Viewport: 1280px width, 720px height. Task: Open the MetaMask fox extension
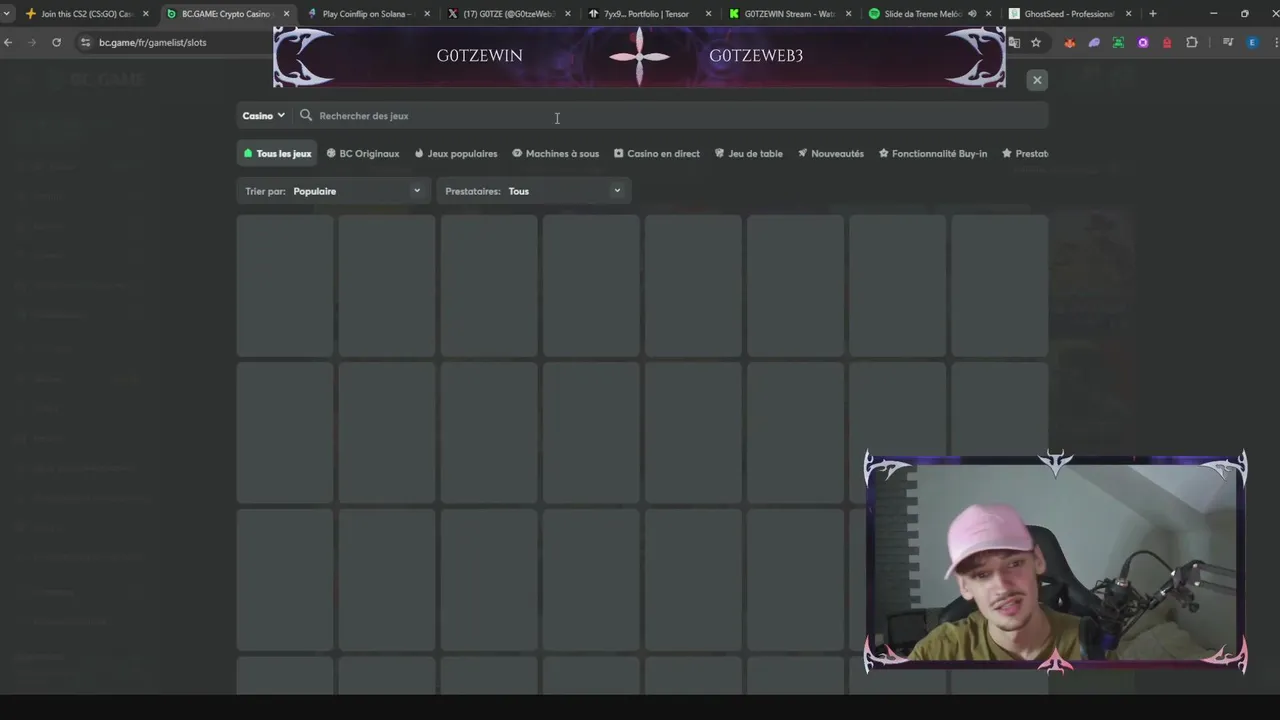[x=1070, y=42]
